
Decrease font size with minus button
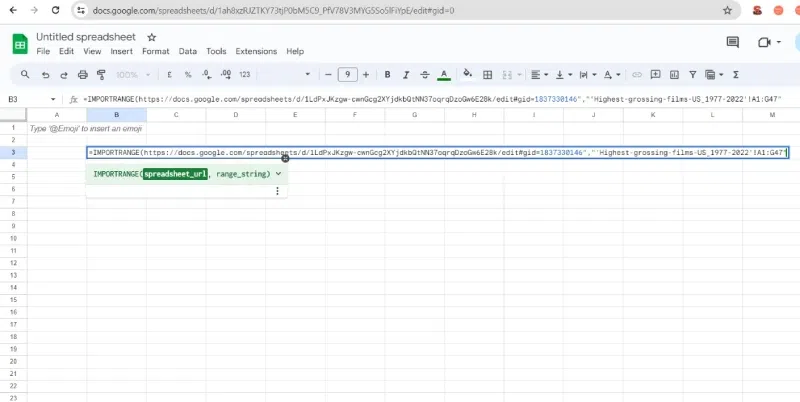click(x=328, y=75)
